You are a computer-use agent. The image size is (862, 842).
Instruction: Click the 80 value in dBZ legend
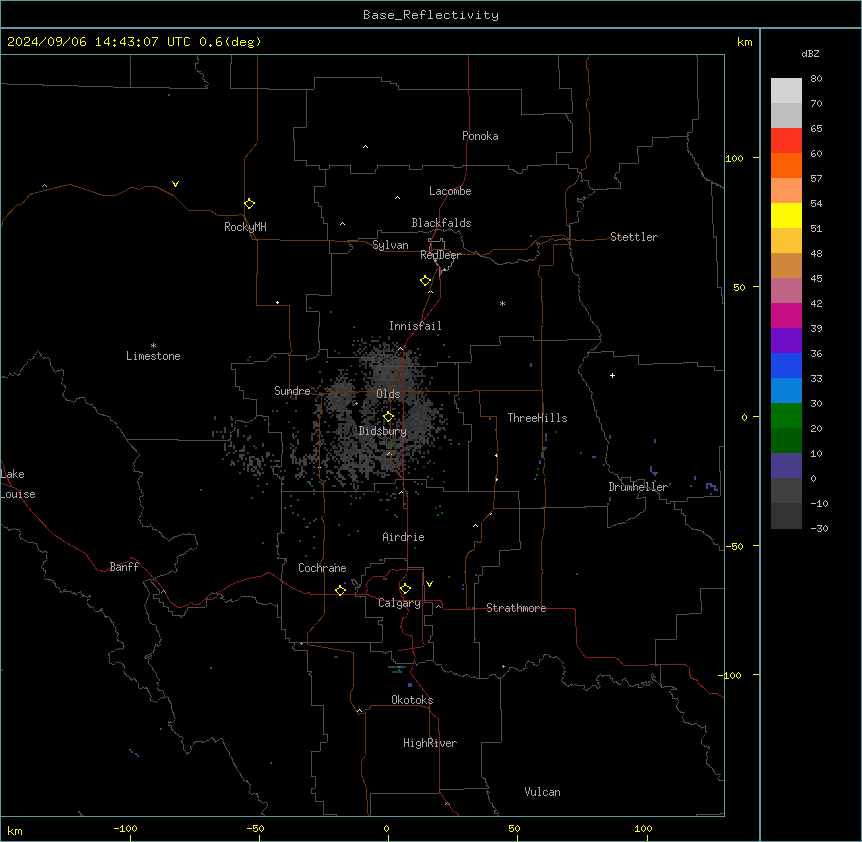816,79
